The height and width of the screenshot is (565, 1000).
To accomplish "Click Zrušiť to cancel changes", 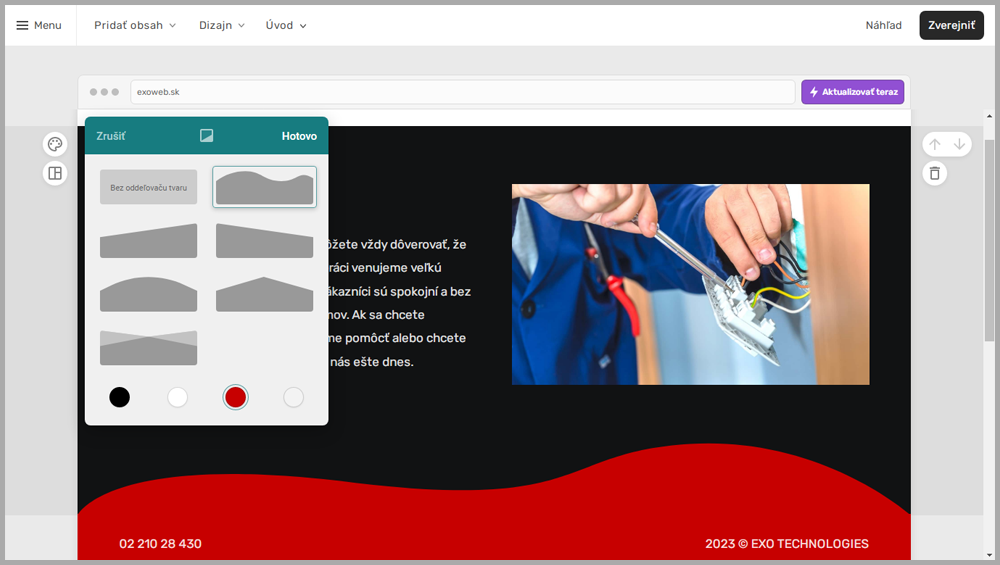I will point(111,136).
